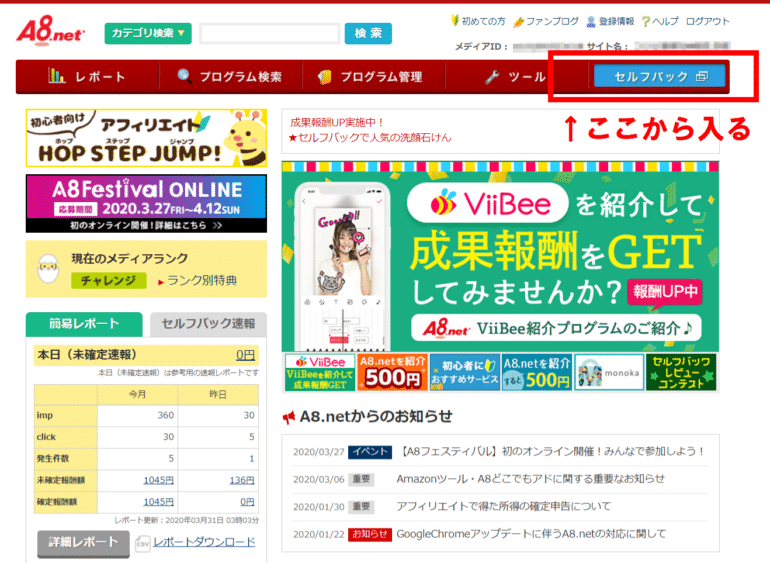Image resolution: width=770 pixels, height=563 pixels.
Task: Click the wrench icon for ツール
Action: click(x=492, y=77)
